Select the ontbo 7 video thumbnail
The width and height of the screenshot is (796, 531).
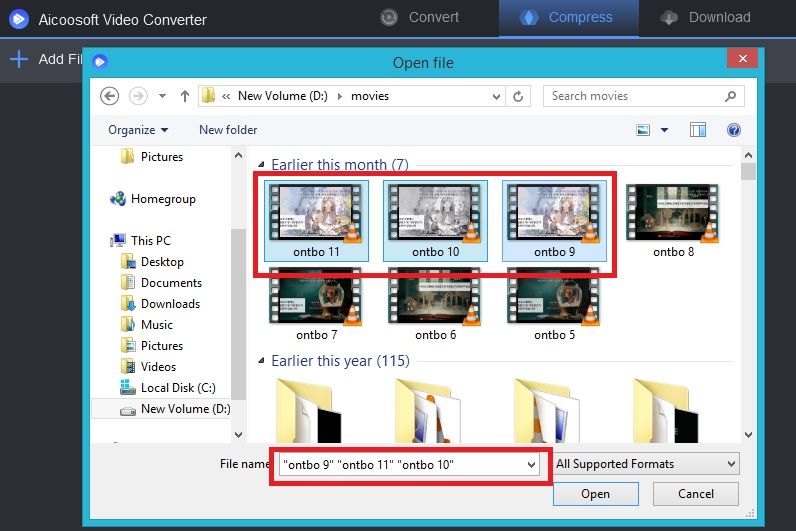coord(316,305)
